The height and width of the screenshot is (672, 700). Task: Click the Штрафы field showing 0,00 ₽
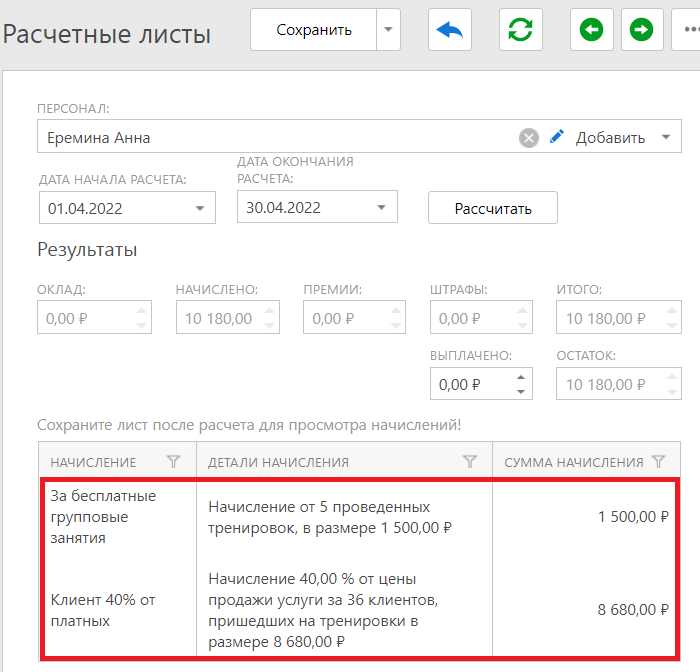pos(481,317)
